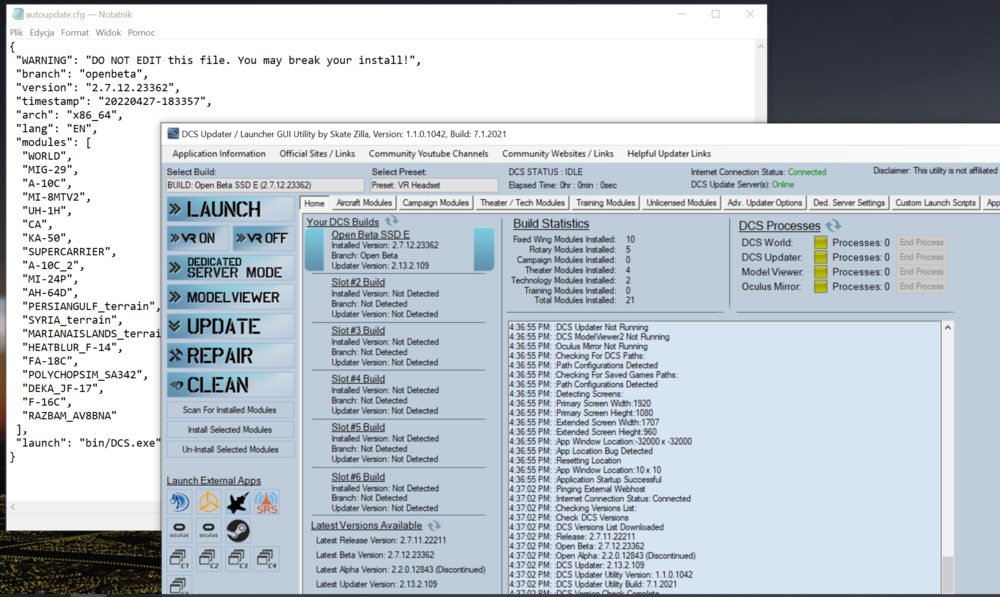Open the Custom Launch Scripts tab
1000x597 pixels.
tap(935, 203)
